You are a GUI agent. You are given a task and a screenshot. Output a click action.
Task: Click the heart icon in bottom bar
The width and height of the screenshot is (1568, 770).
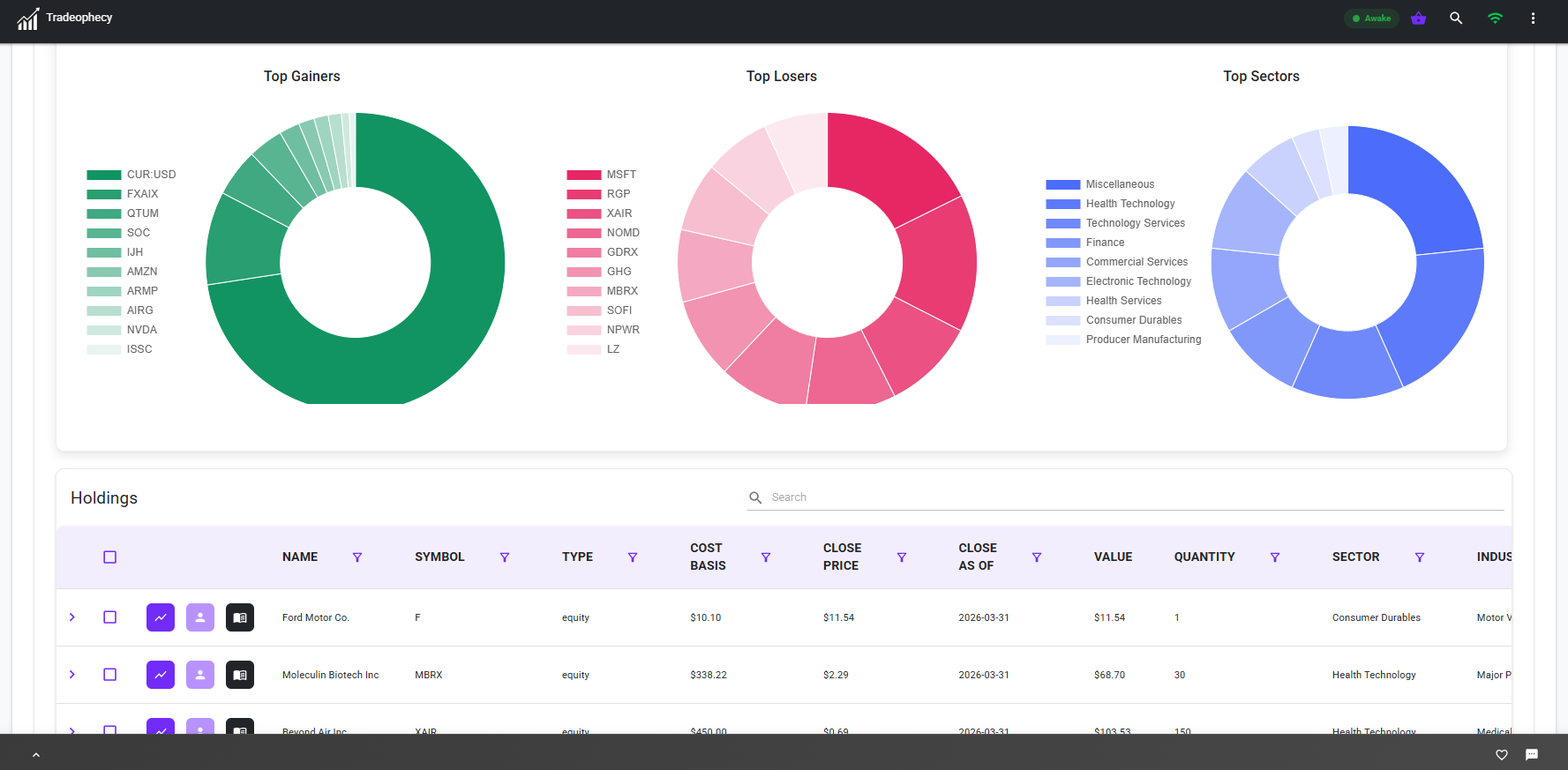[1502, 755]
